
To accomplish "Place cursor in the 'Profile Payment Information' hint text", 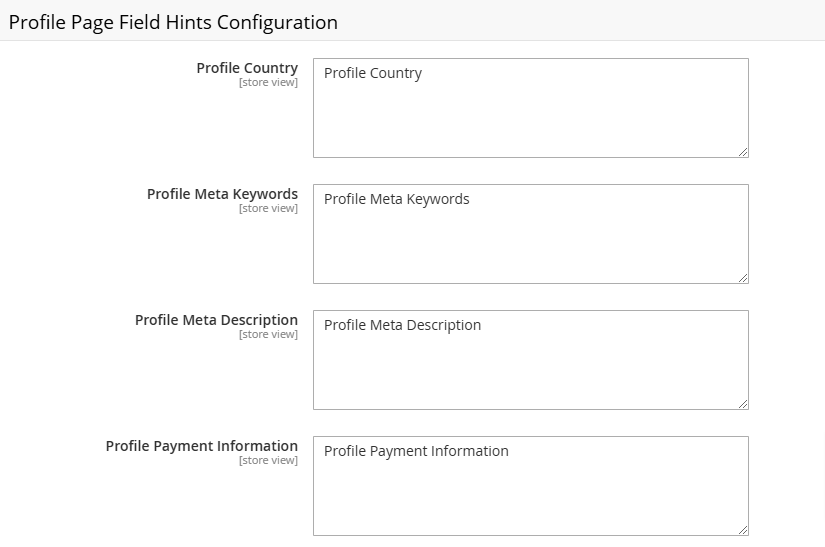I will [x=416, y=451].
